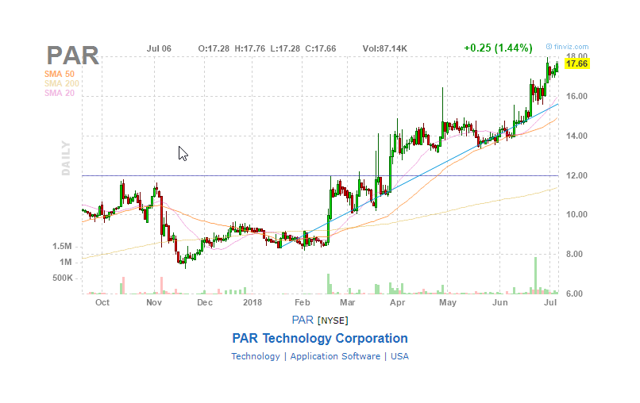The width and height of the screenshot is (640, 403).
Task: Click the Dec month label on the time axis
Action: coord(204,303)
